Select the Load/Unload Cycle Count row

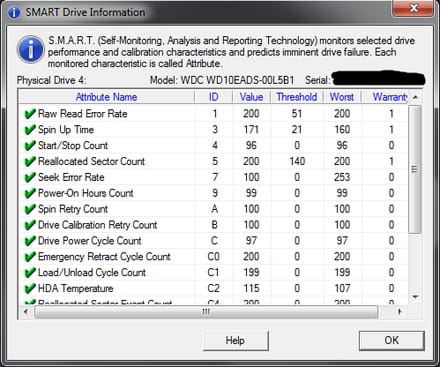[213, 272]
